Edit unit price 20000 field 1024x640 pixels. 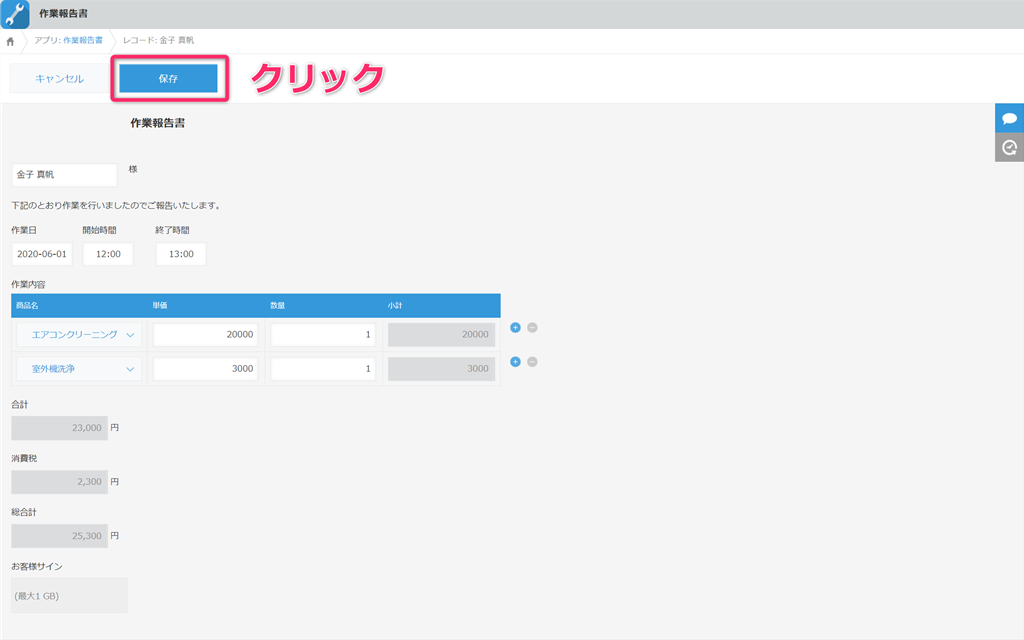coord(205,334)
